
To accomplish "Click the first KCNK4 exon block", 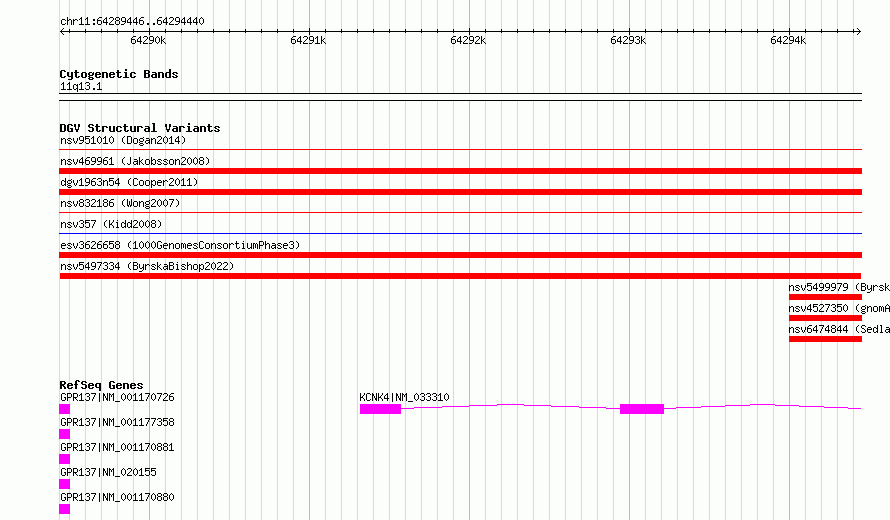I will tap(380, 409).
